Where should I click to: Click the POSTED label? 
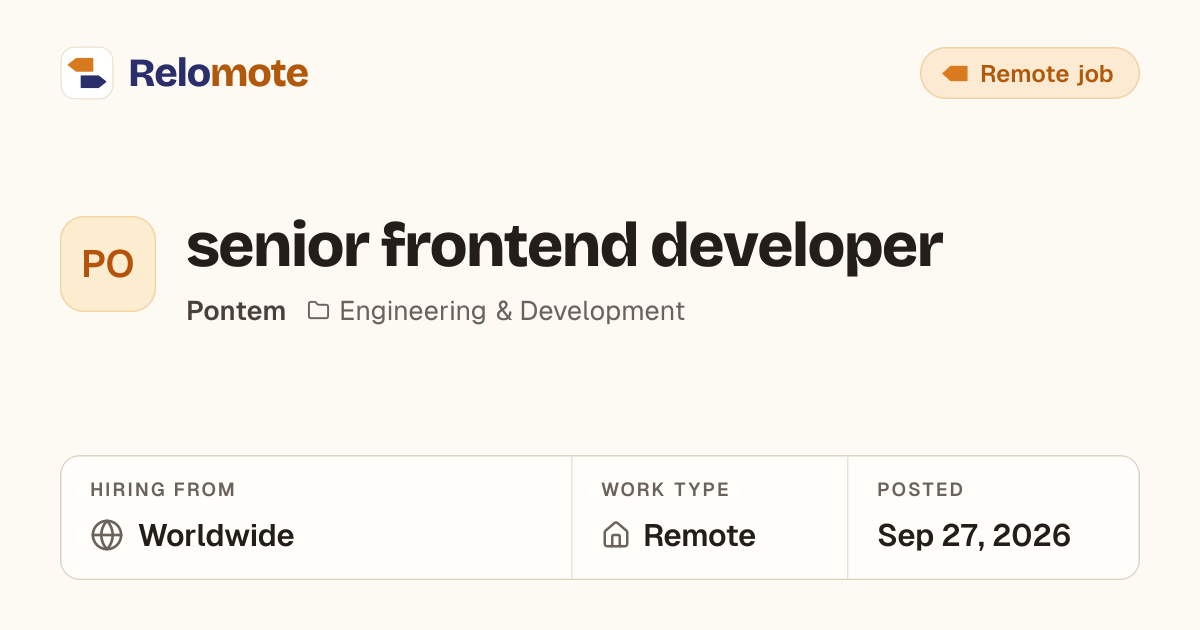920,490
